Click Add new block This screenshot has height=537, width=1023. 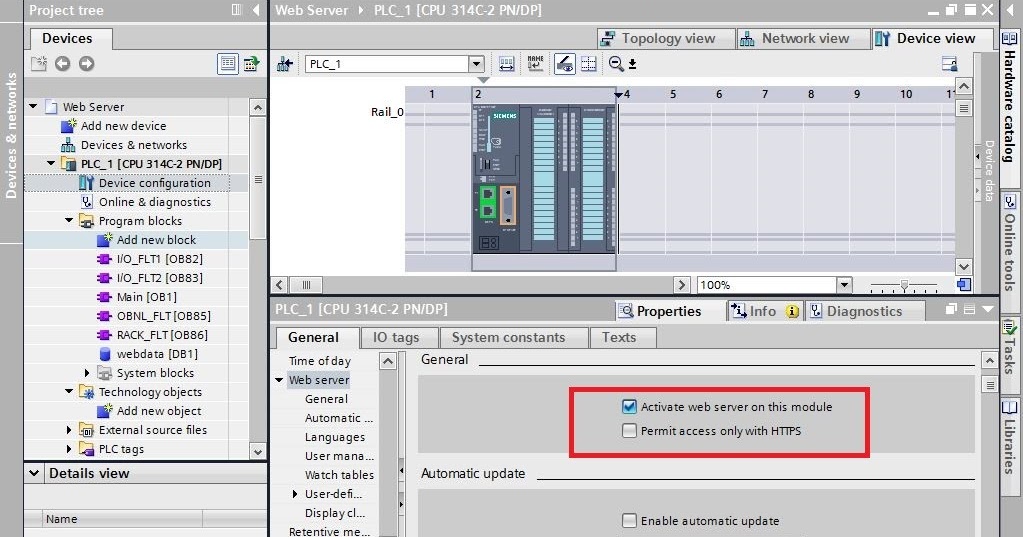pyautogui.click(x=156, y=239)
